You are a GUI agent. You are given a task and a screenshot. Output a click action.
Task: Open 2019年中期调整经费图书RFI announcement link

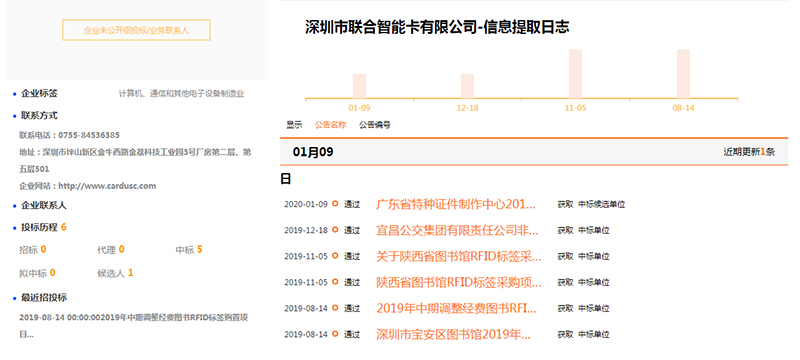pos(456,308)
